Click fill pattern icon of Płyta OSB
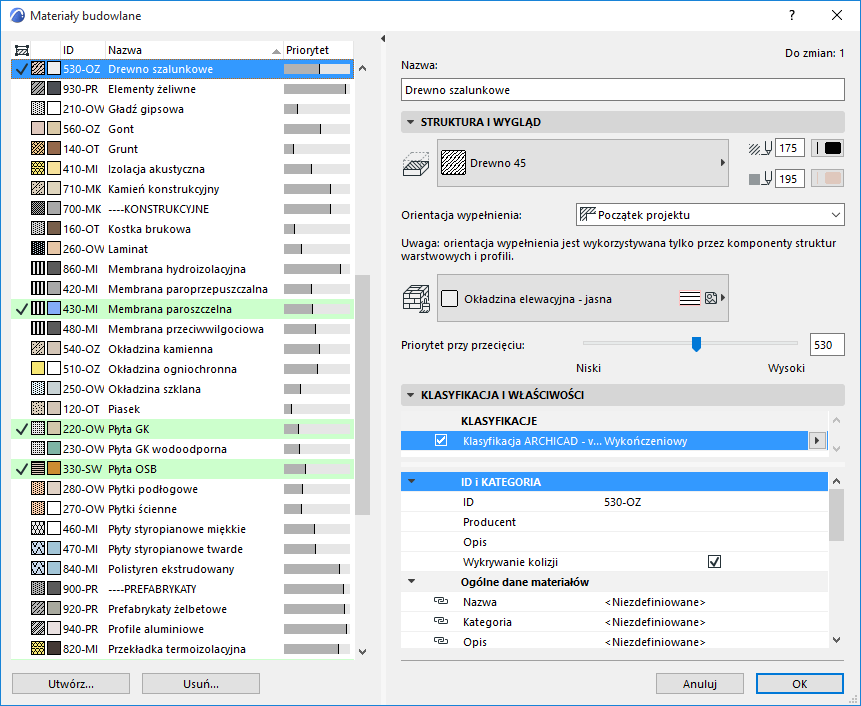This screenshot has height=706, width=861. (x=38, y=468)
